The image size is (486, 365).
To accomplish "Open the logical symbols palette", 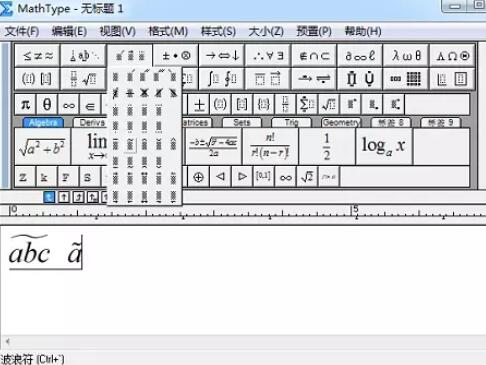I will click(268, 56).
